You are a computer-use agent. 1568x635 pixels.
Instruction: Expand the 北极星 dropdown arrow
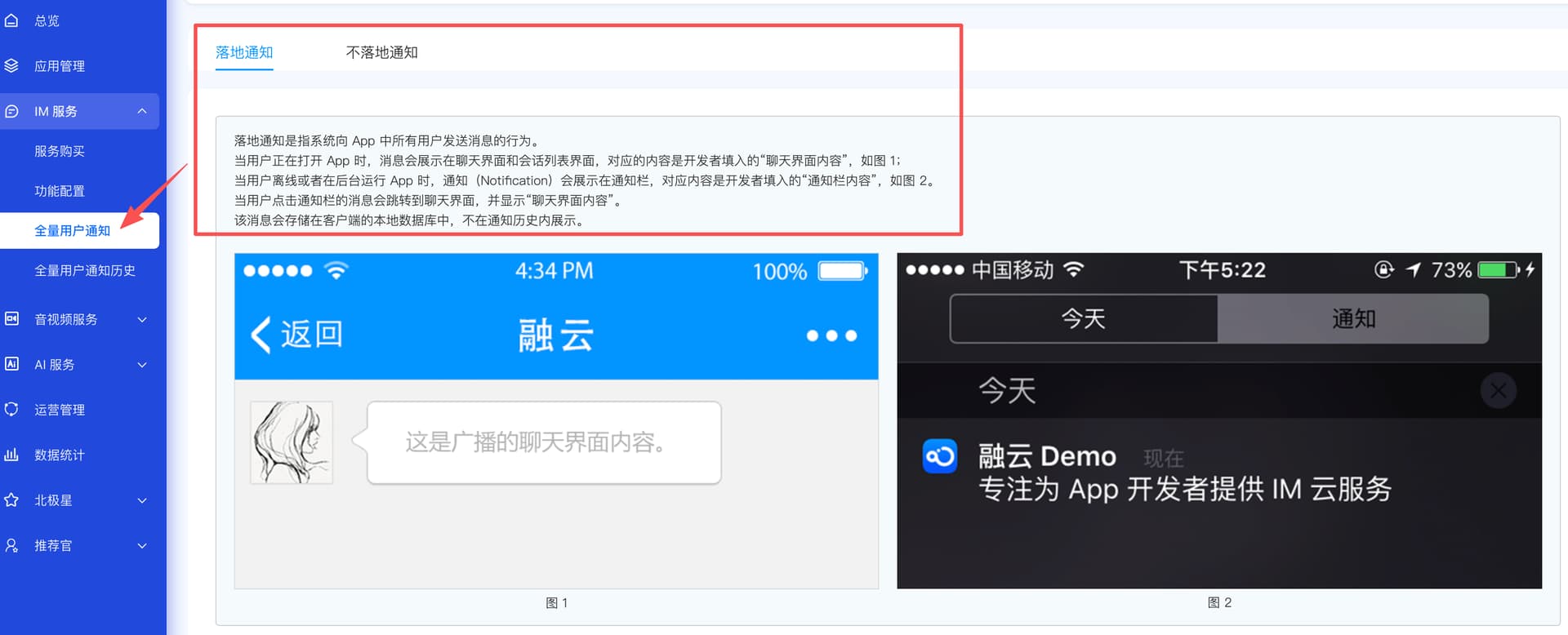click(142, 500)
